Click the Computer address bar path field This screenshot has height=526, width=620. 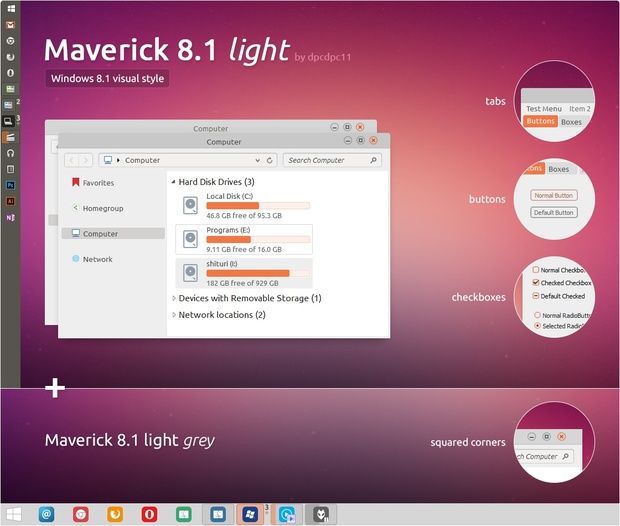click(x=188, y=160)
